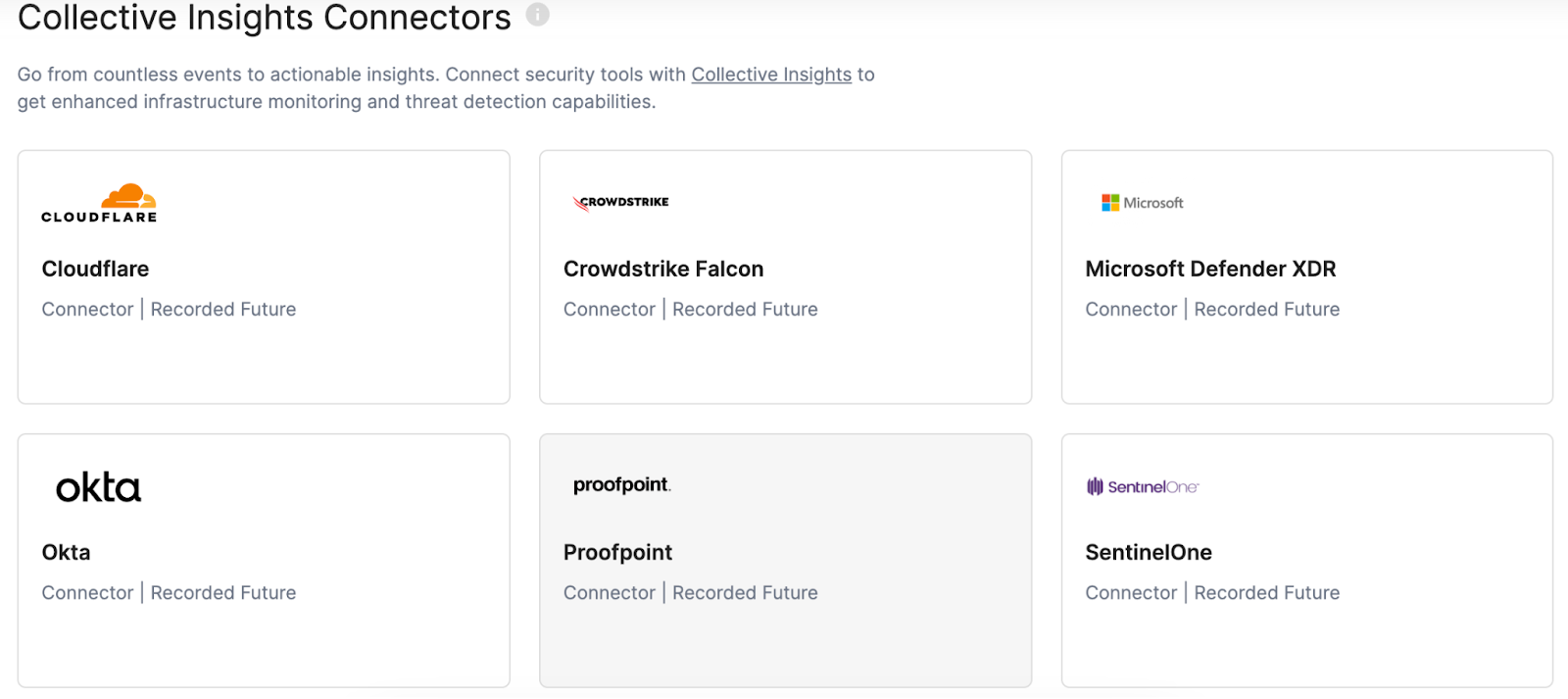The width and height of the screenshot is (1568, 699).
Task: Open the SentinelOne connector title
Action: (1149, 552)
